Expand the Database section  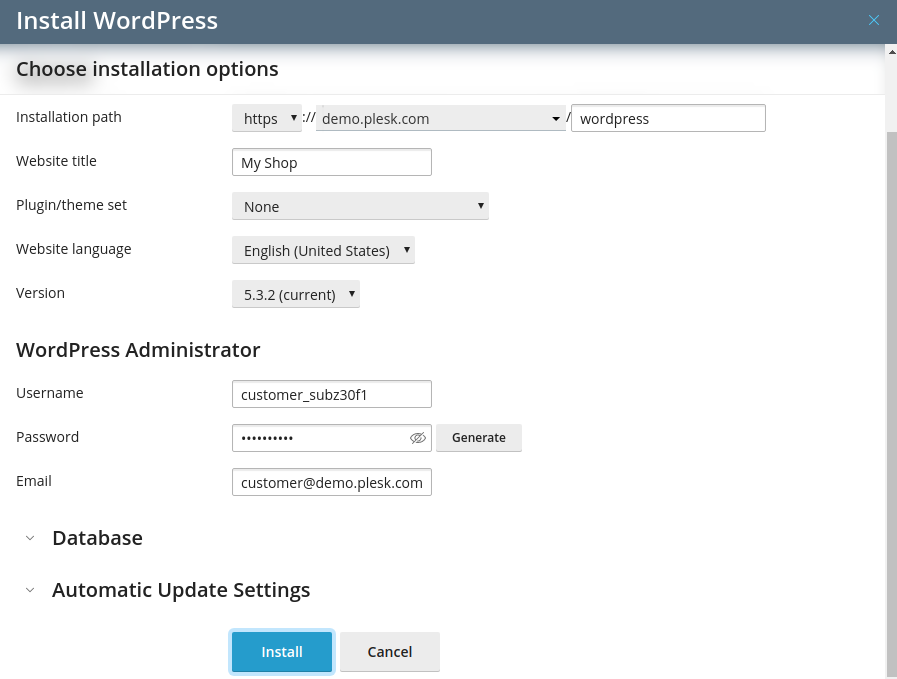(97, 538)
